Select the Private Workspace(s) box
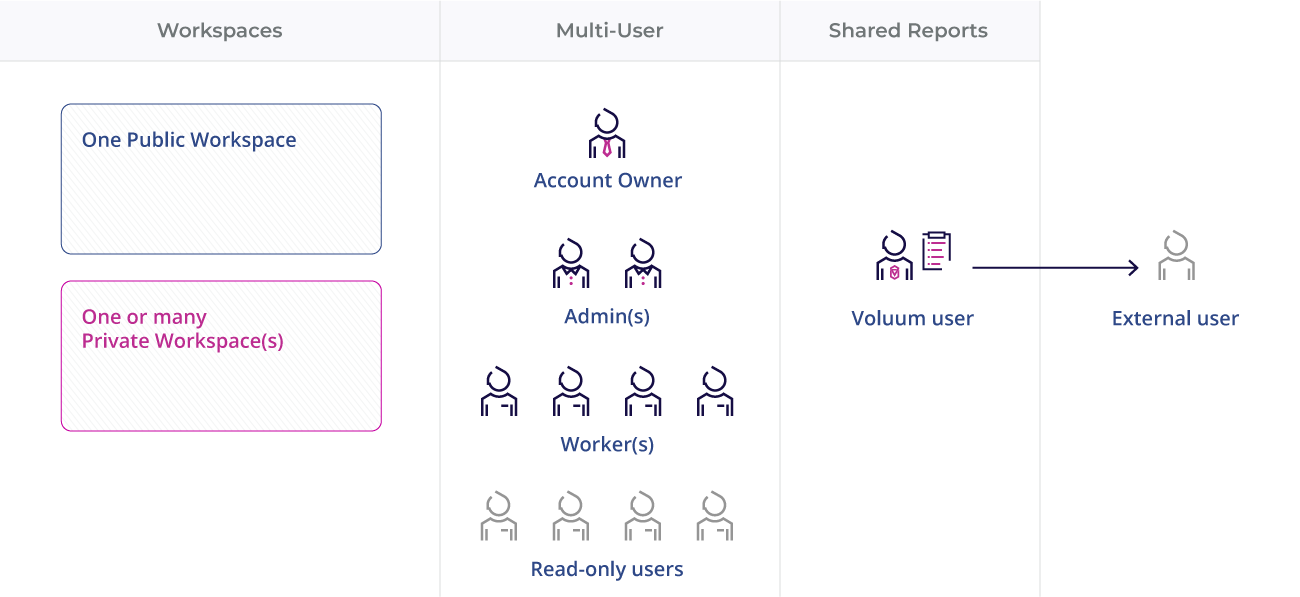This screenshot has width=1300, height=597. tap(221, 355)
